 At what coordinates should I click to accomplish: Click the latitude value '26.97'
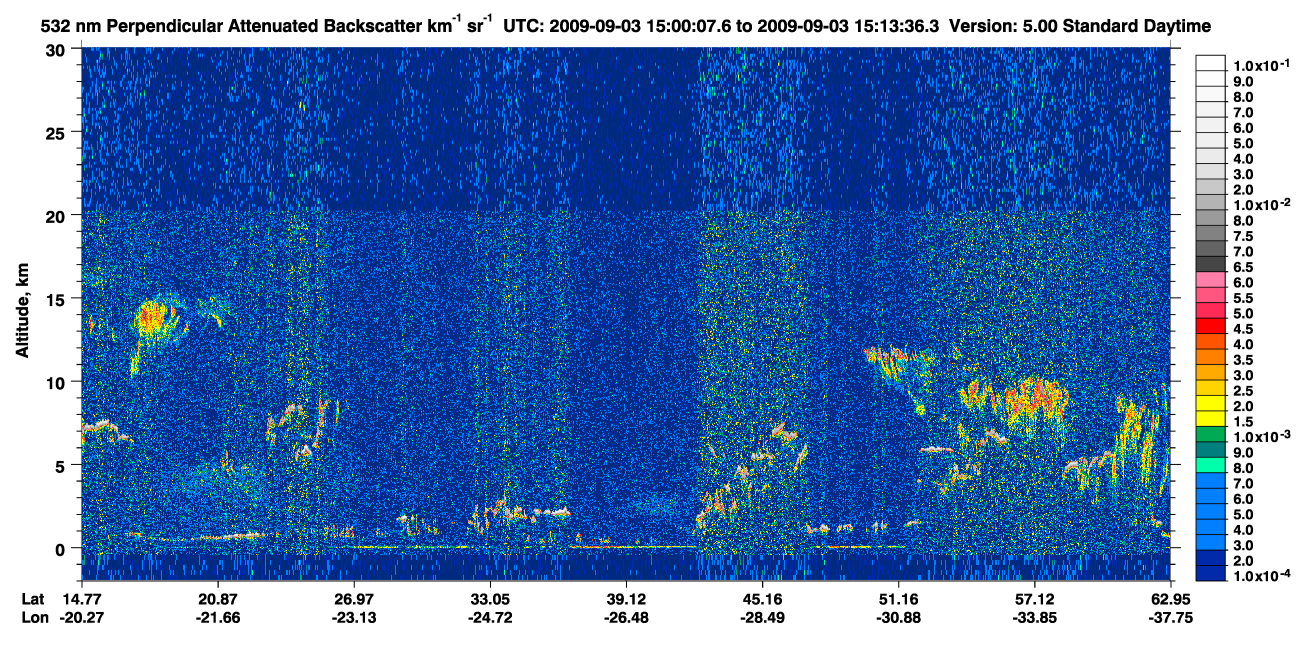tap(353, 598)
